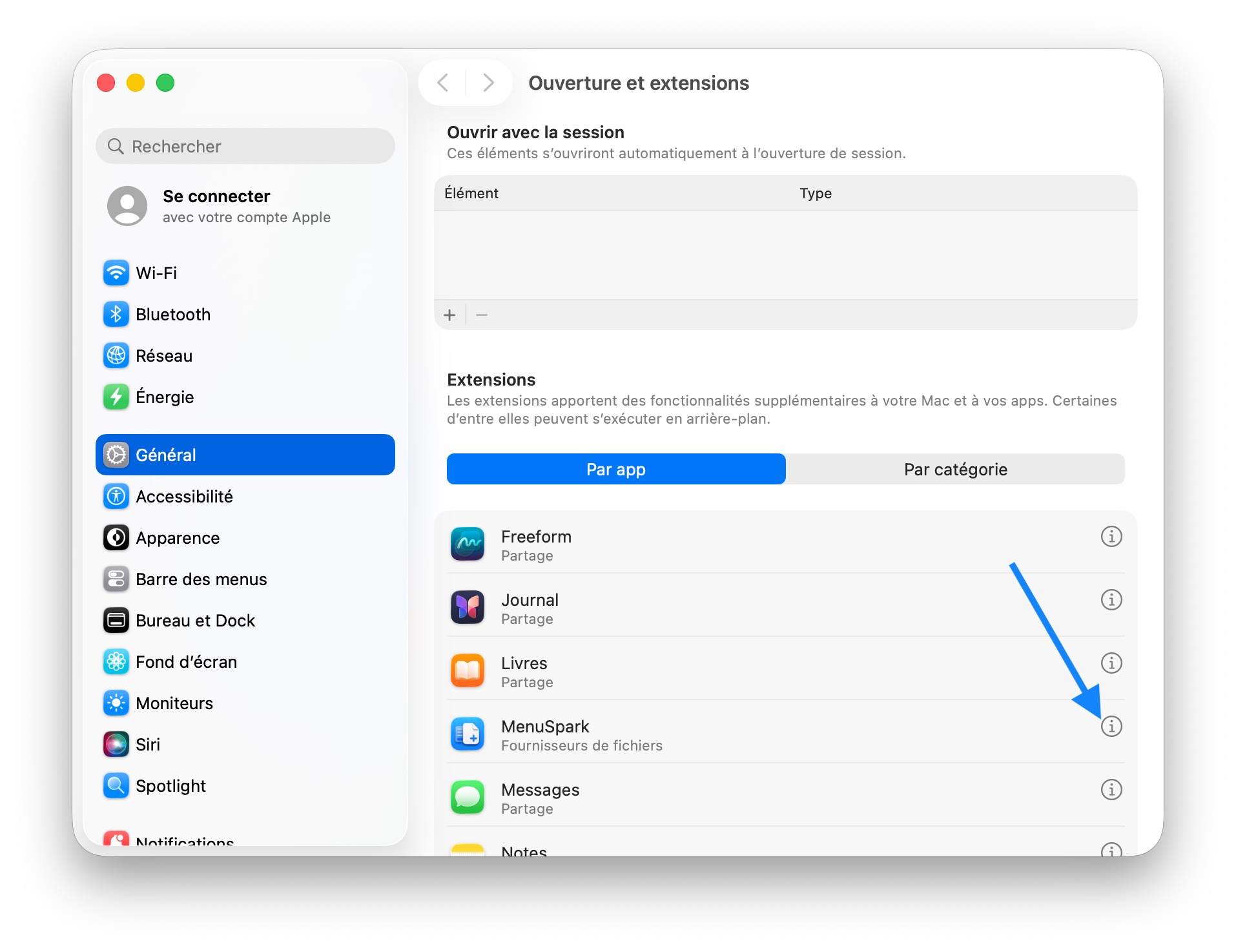The image size is (1236, 952).
Task: Select the Énergie label in sidebar
Action: point(165,397)
